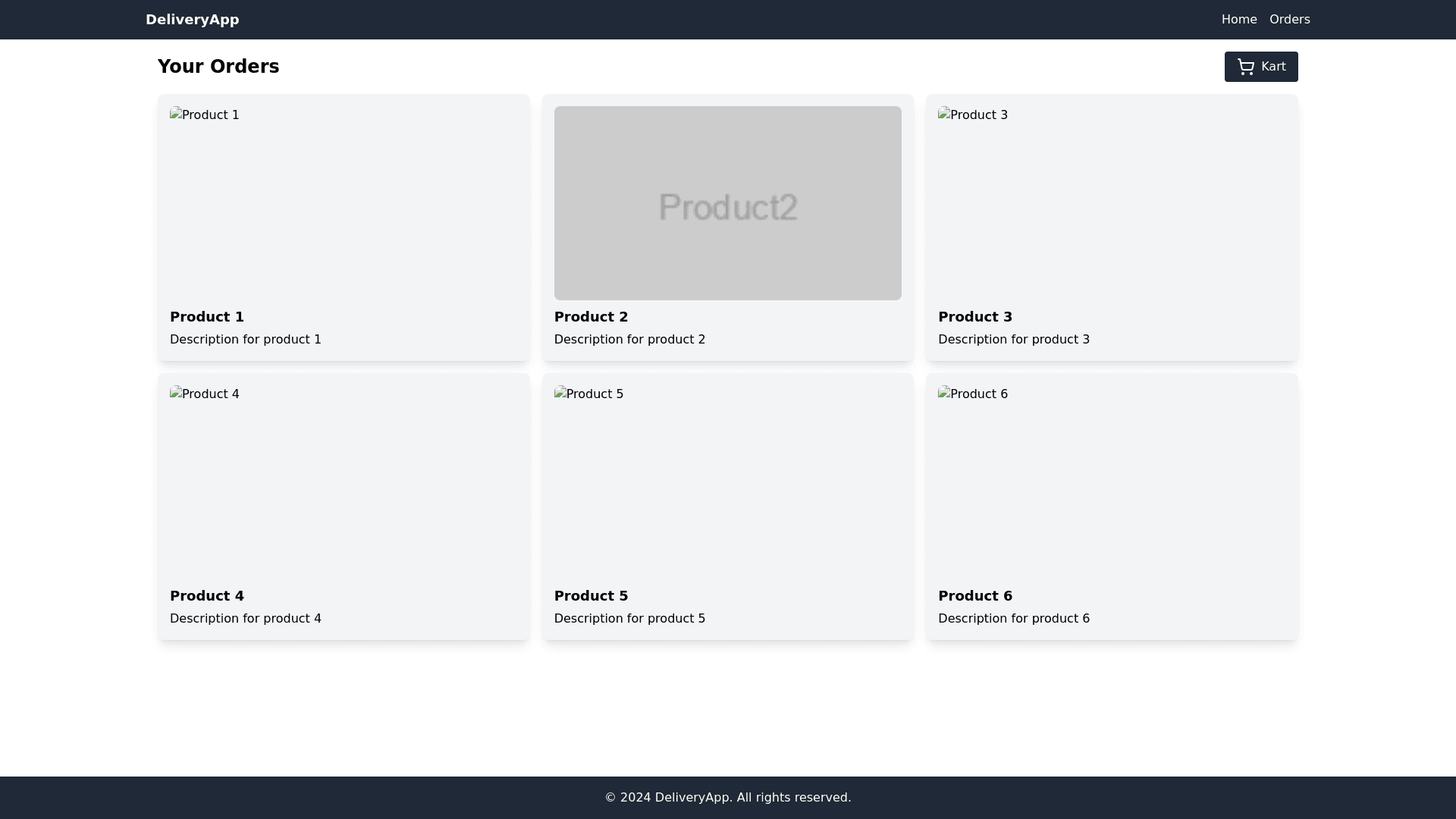Click the Your Orders heading
This screenshot has height=819, width=1456.
coord(218,67)
